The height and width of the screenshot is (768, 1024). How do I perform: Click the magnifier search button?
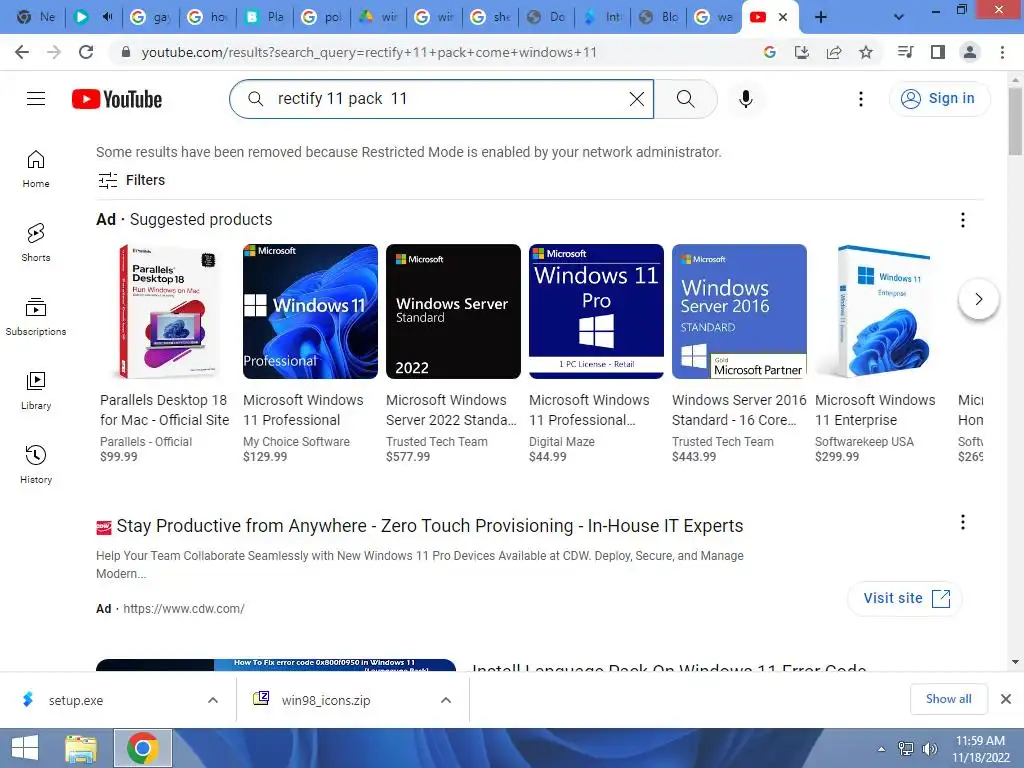(686, 99)
